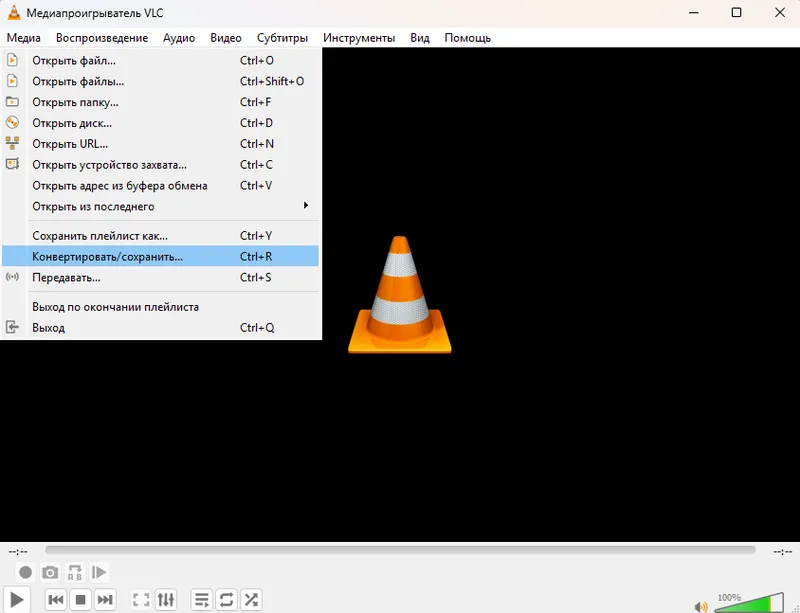
Task: Click the 'Открыть файлы...' icon in the menu
Action: click(12, 81)
